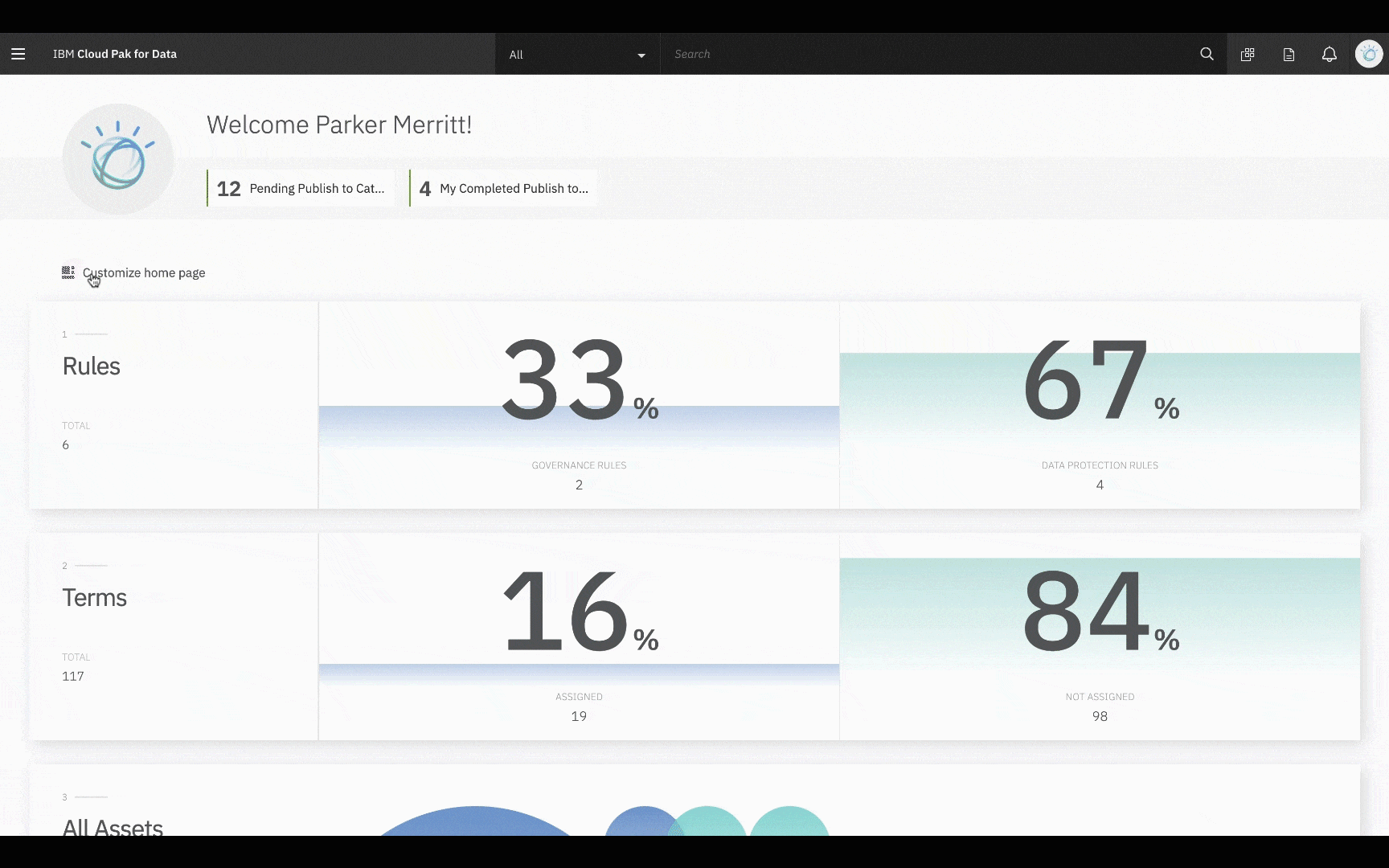Click the Data Protection Rules count 4
Image resolution: width=1389 pixels, height=868 pixels.
[x=1100, y=485]
